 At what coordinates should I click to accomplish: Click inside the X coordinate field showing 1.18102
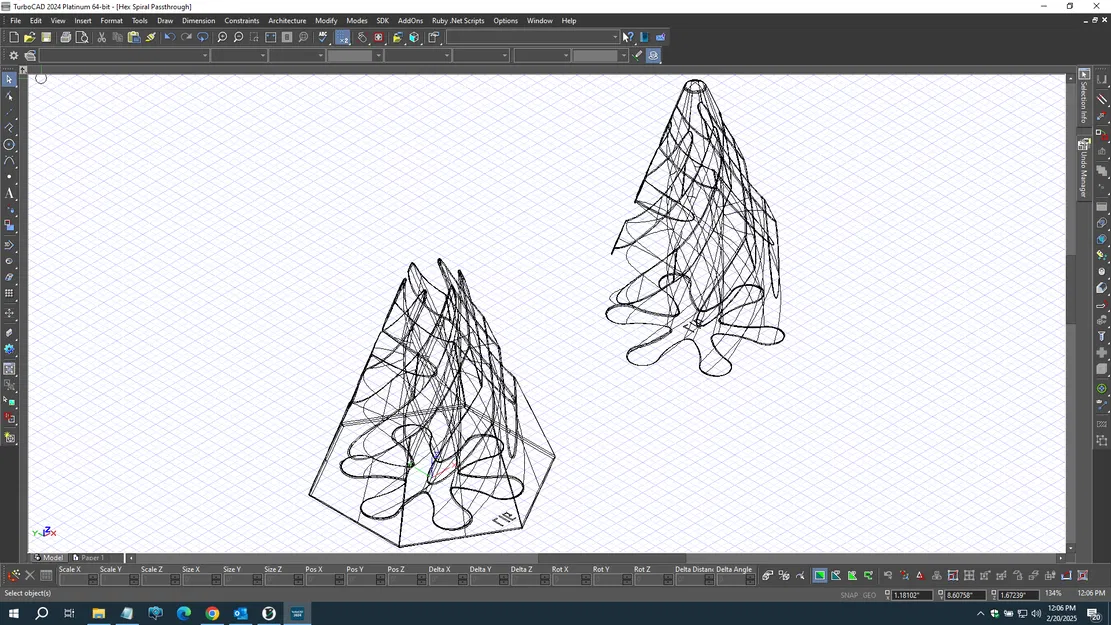(911, 594)
